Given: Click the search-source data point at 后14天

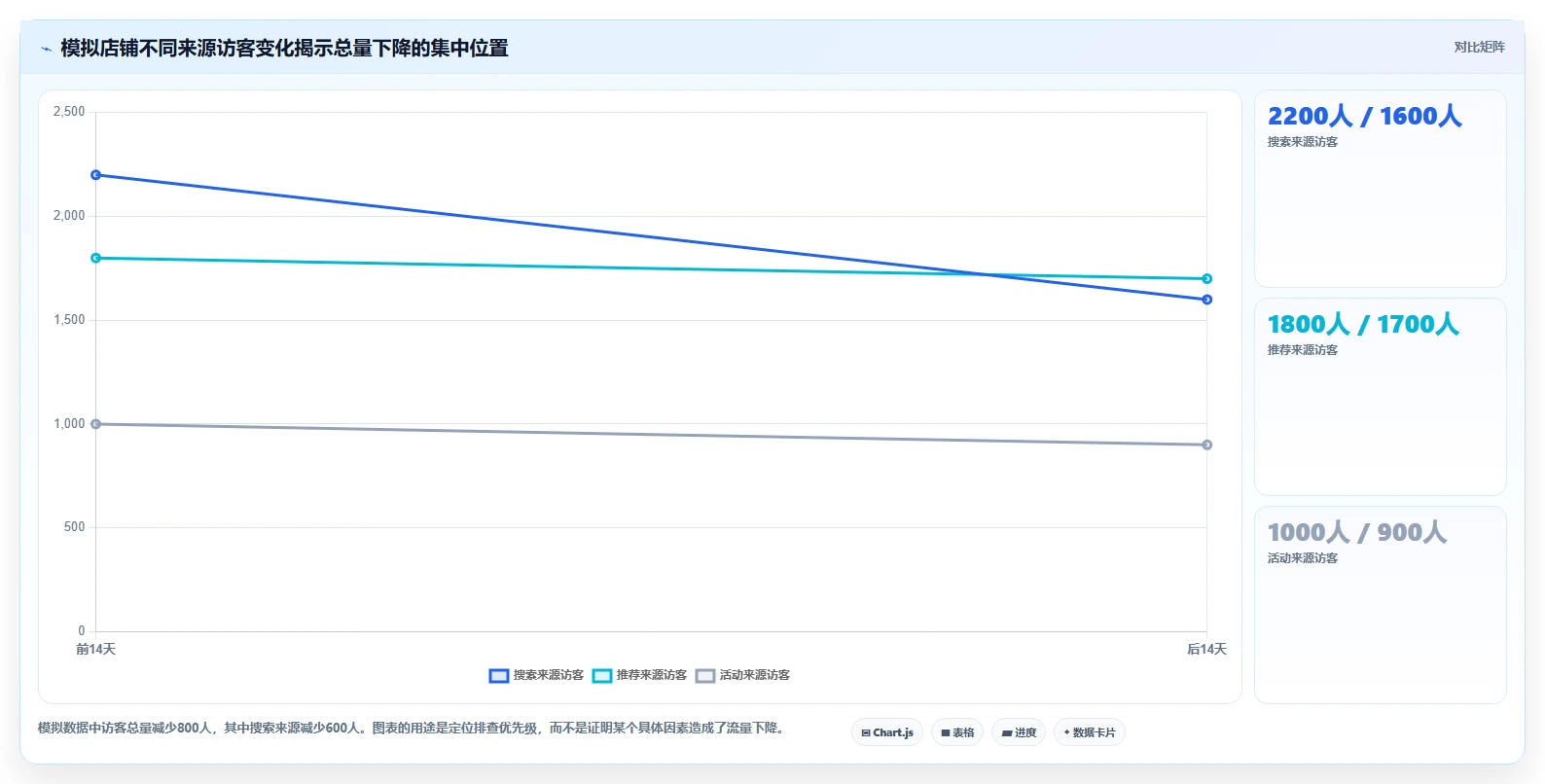Looking at the screenshot, I should click(1206, 300).
